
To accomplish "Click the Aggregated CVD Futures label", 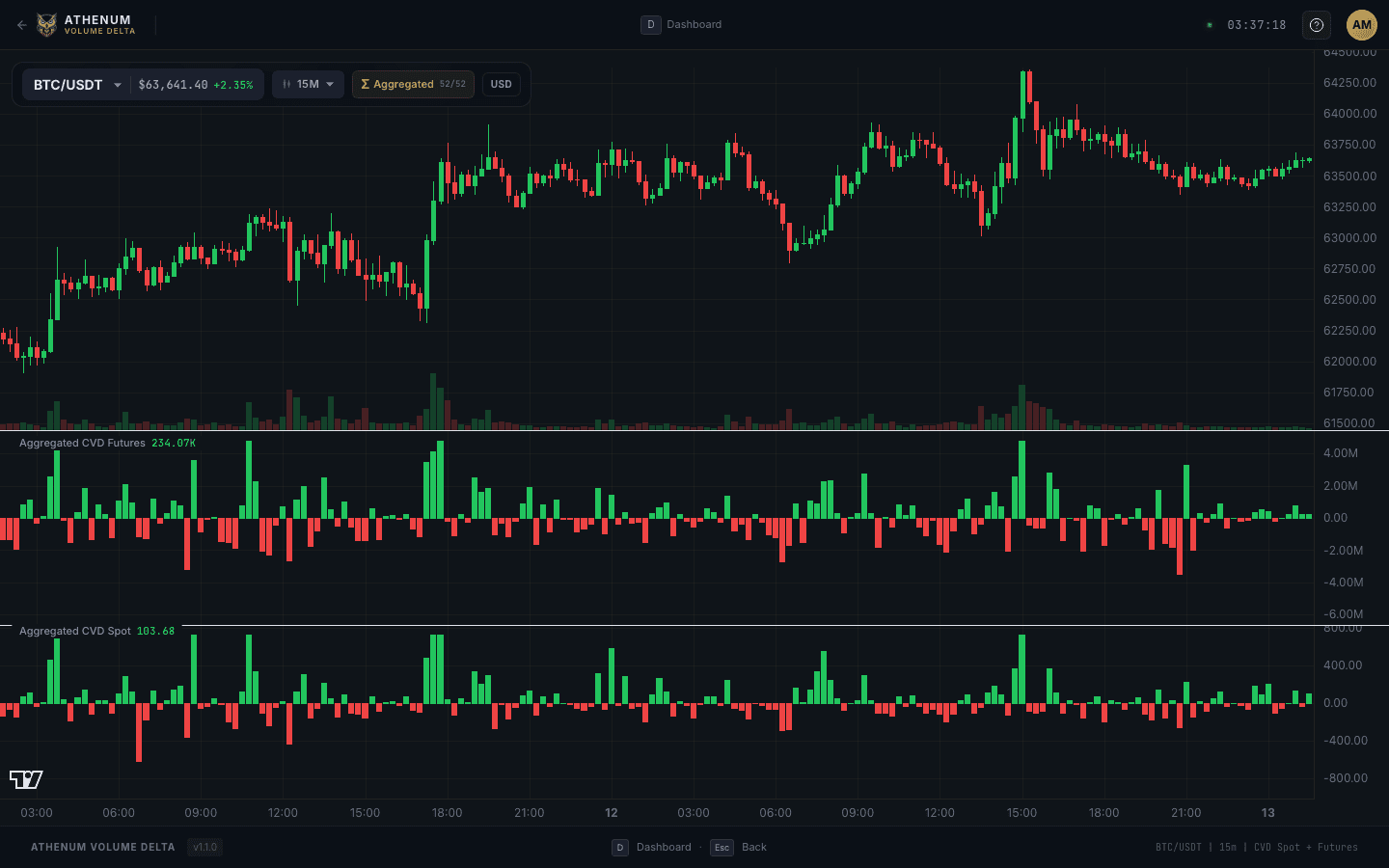I will 82,444.
